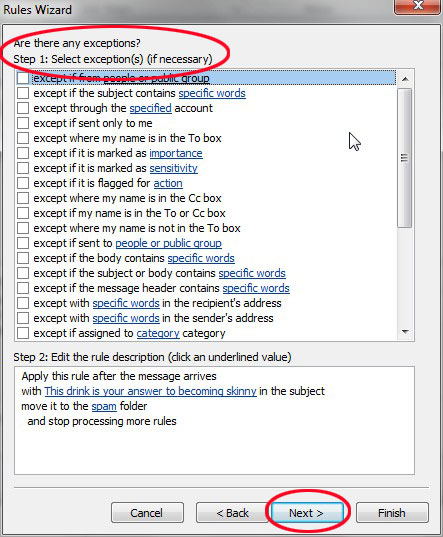Click 'people or public group' link in 'sent to' row
The image size is (443, 537).
168,243
